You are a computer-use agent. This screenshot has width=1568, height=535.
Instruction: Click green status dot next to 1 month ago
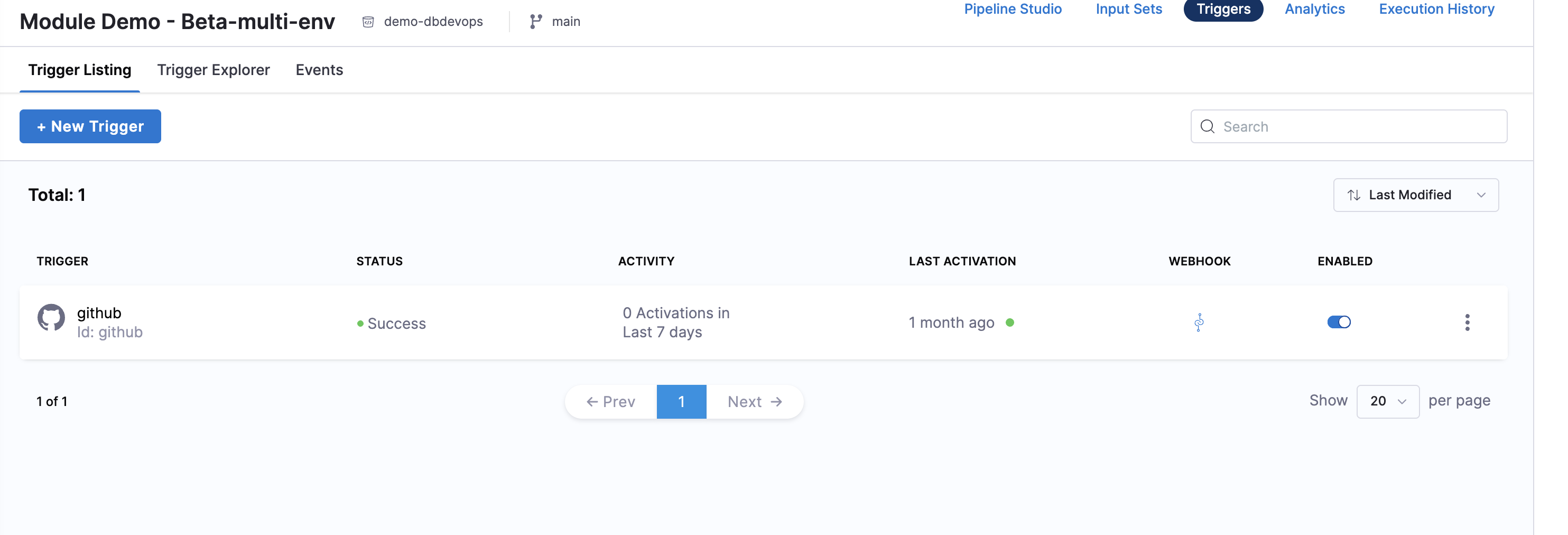pos(1010,322)
